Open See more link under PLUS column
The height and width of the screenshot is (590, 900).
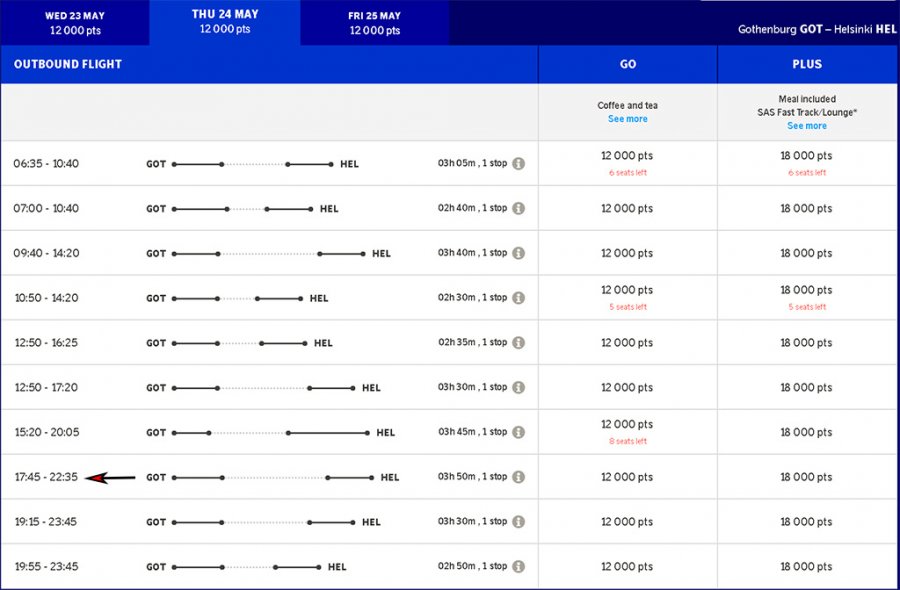coord(806,126)
